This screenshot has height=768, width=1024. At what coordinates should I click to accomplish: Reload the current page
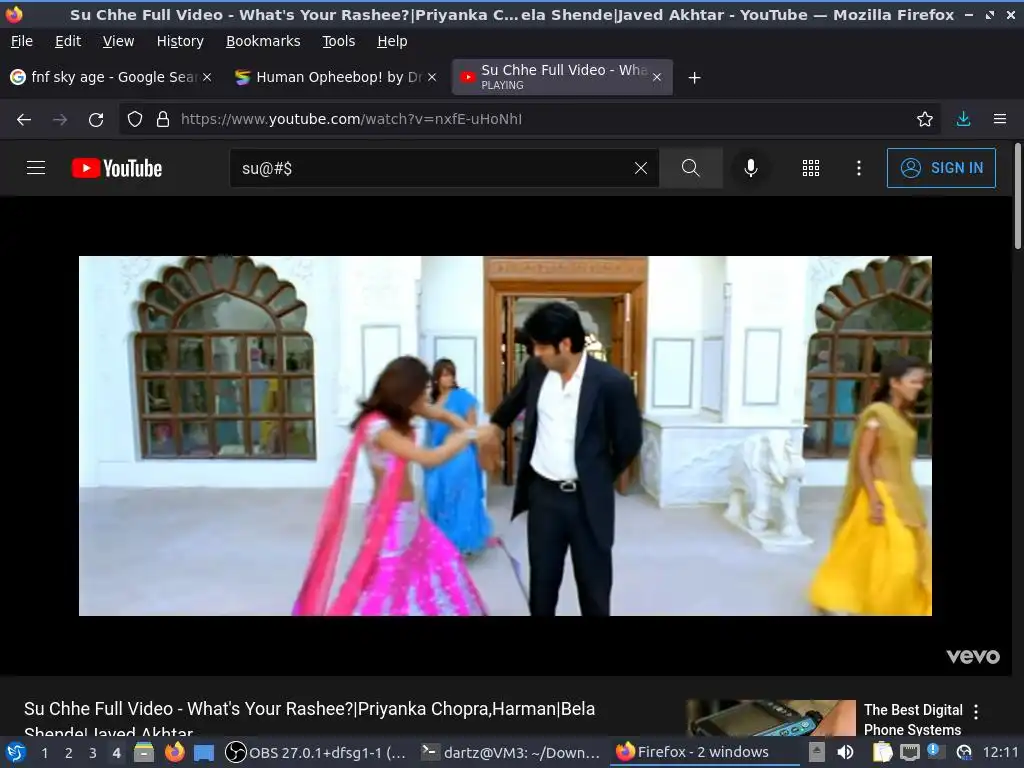click(96, 119)
